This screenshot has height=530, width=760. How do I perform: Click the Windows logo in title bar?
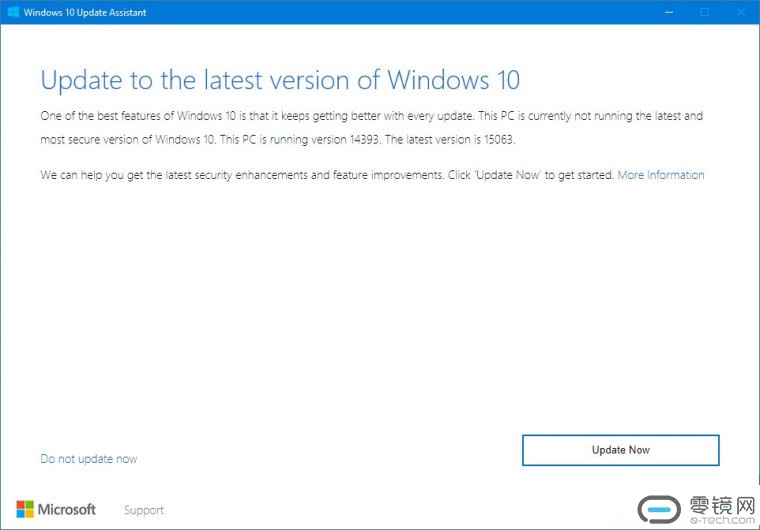tap(13, 12)
